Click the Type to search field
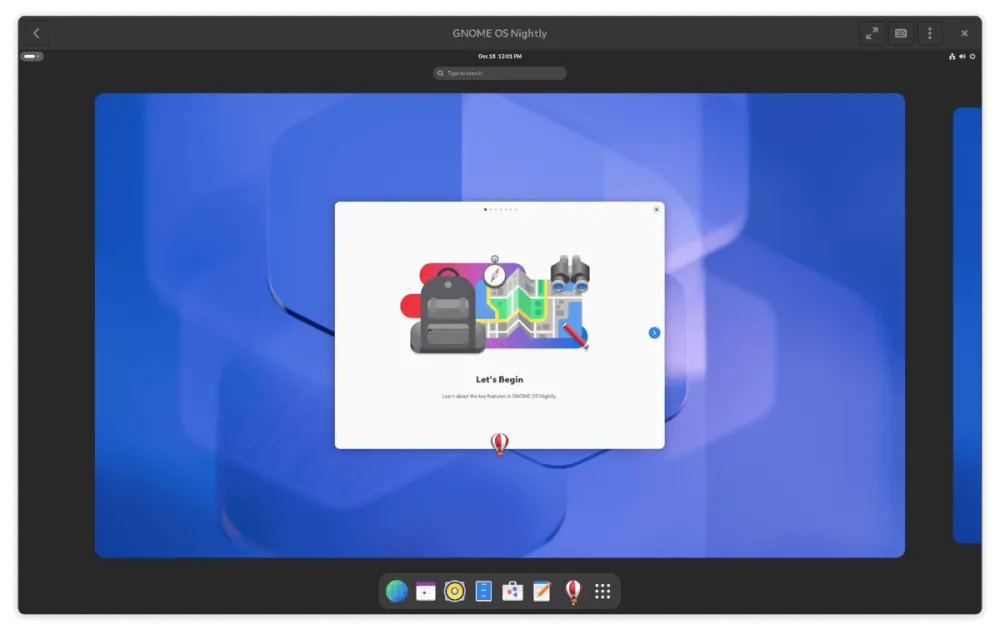1000x634 pixels. click(x=500, y=72)
